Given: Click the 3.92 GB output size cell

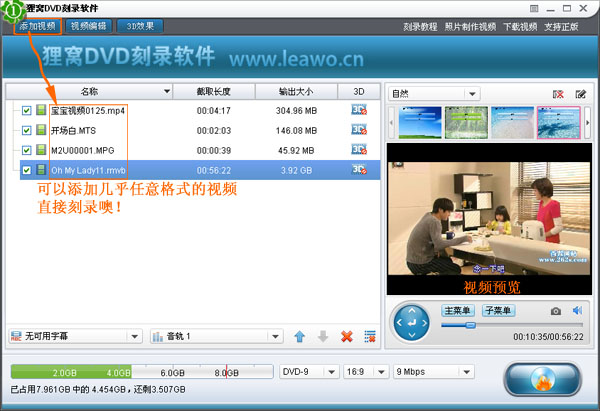Looking at the screenshot, I should 296,170.
